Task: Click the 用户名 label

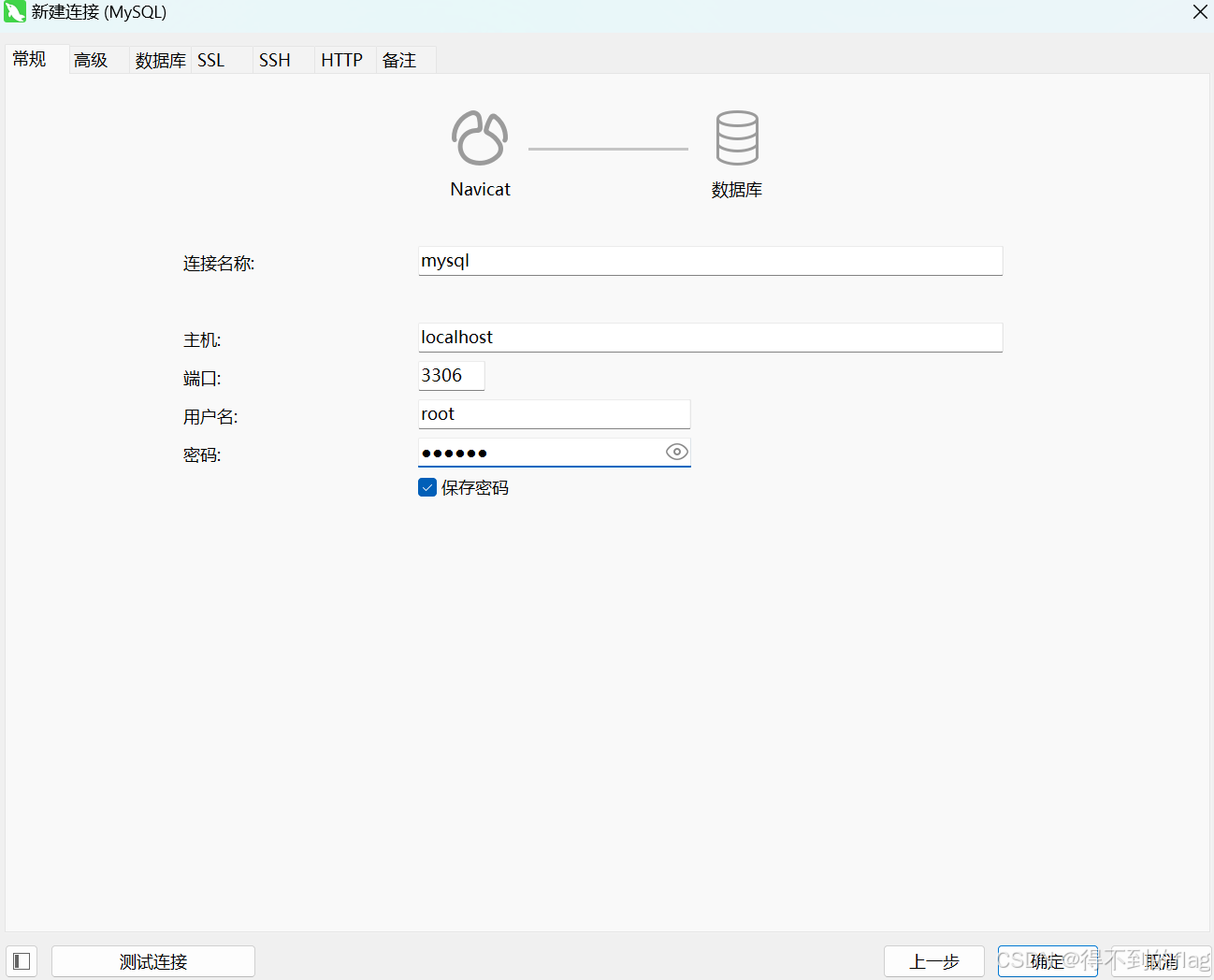Action: coord(210,417)
